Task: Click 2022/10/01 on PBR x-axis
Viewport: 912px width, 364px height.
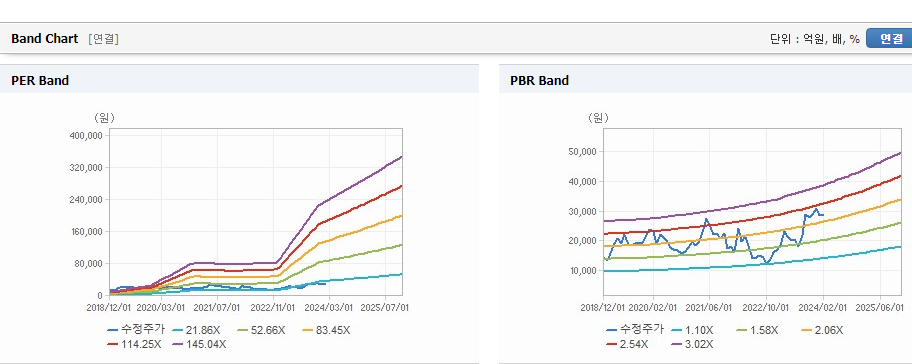Action: 767,308
